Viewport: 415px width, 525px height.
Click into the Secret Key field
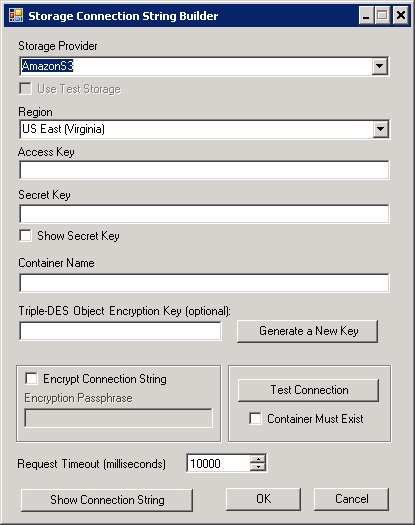point(204,214)
